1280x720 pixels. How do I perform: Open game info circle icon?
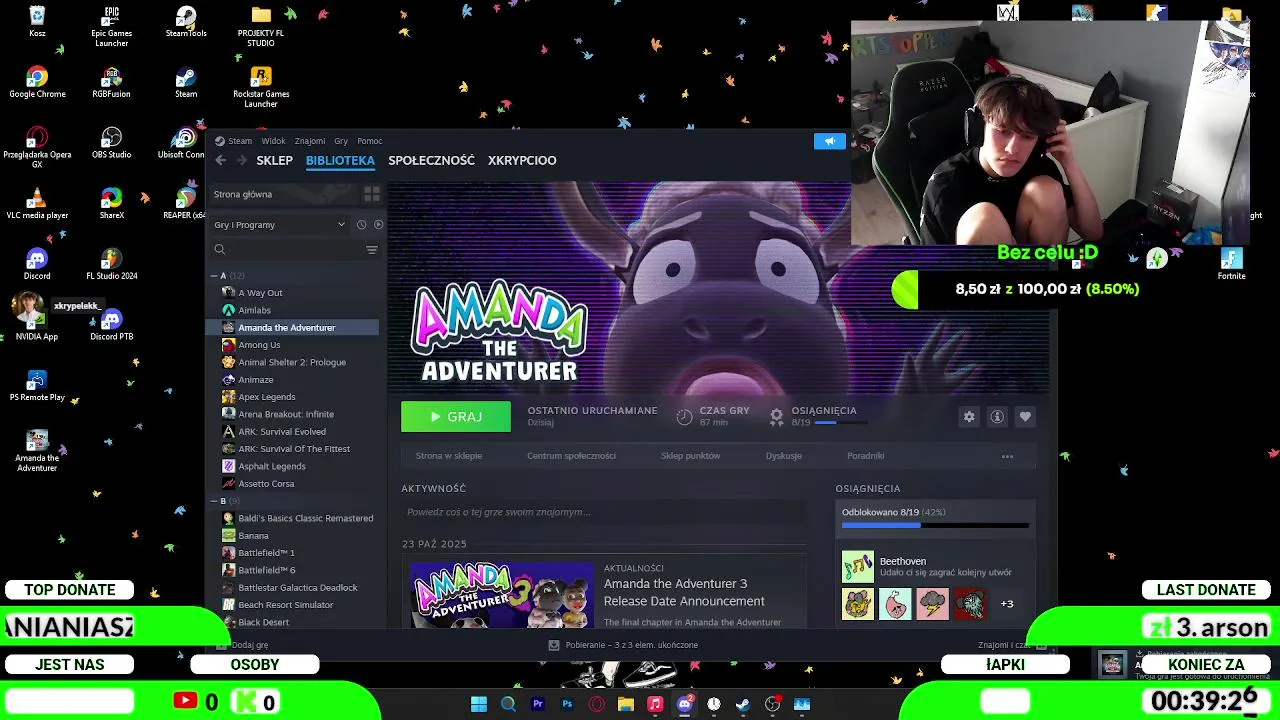point(997,417)
